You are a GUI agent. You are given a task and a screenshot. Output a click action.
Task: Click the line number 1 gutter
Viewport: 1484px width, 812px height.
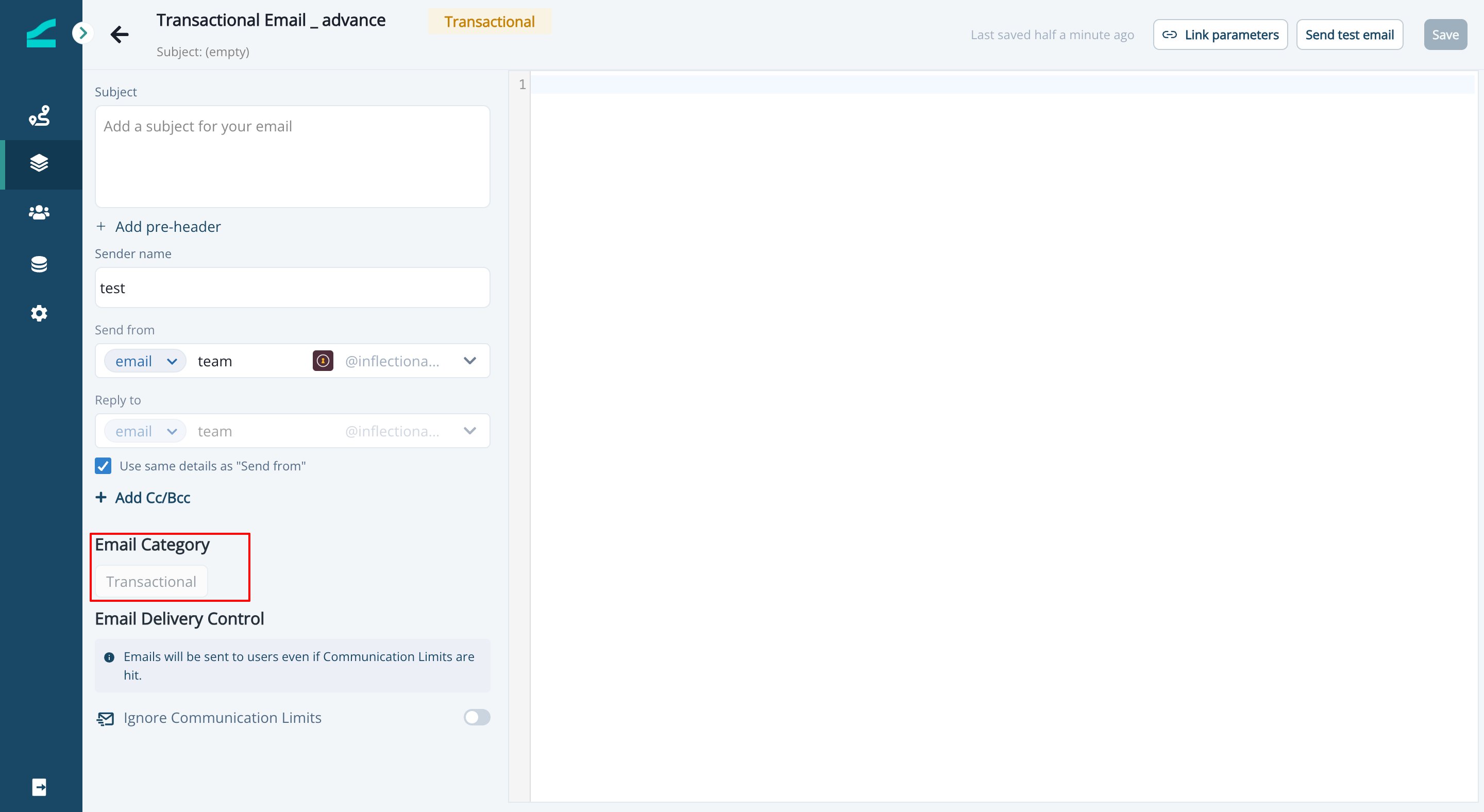521,84
